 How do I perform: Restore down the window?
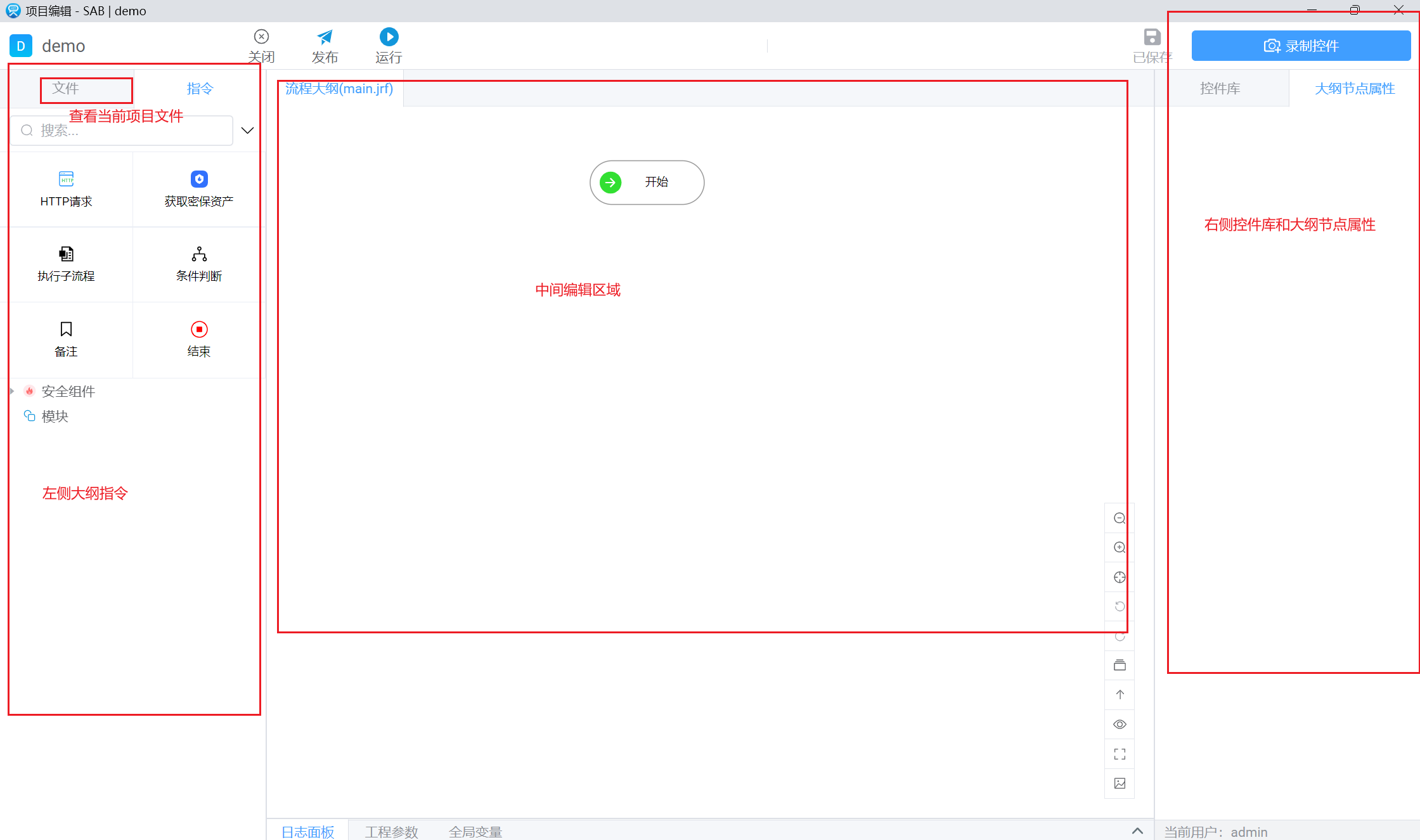coord(1355,10)
